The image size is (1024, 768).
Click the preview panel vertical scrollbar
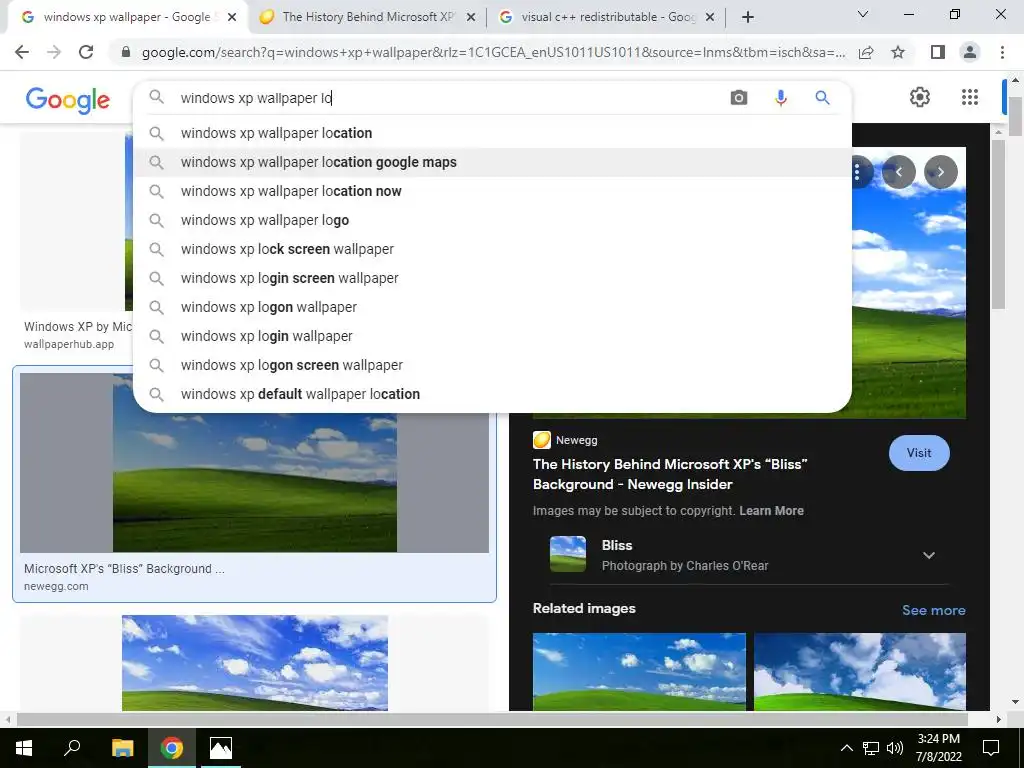coord(998,225)
